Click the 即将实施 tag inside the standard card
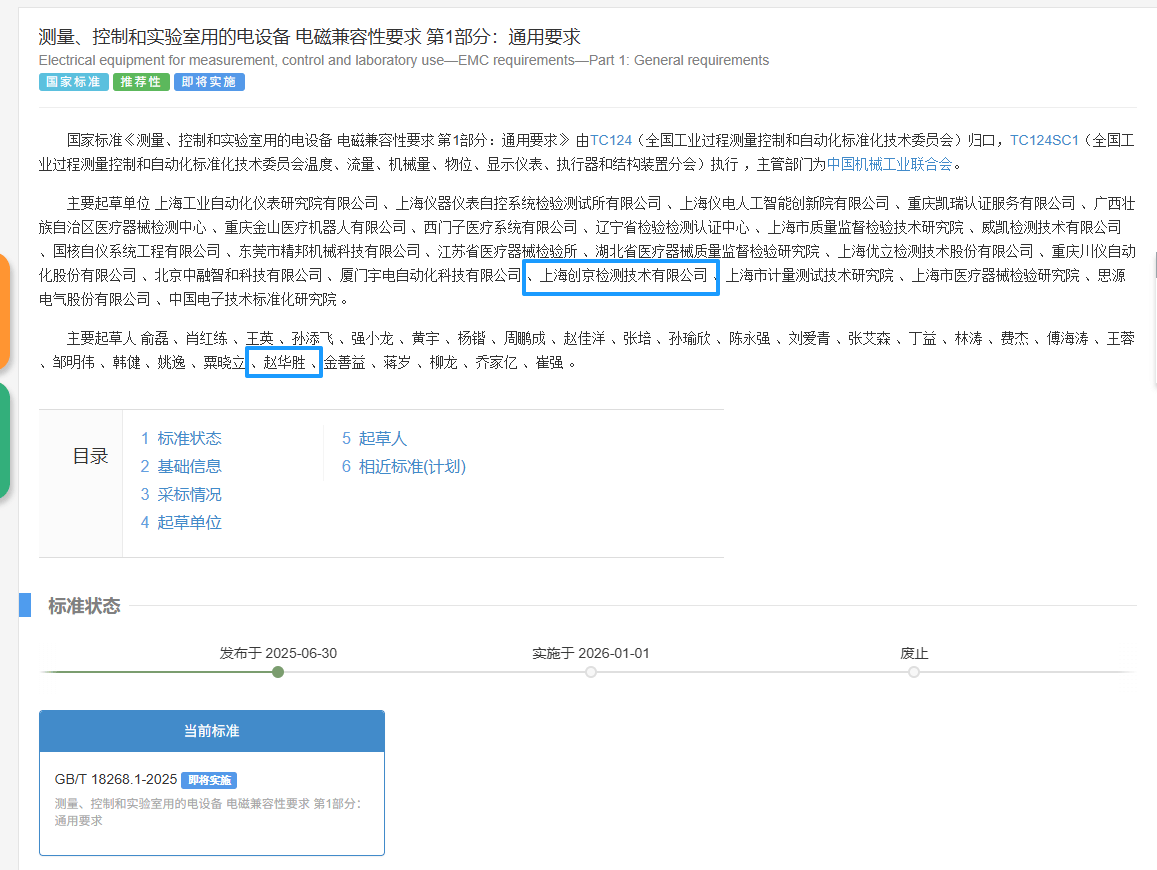The height and width of the screenshot is (870, 1157). pos(209,780)
